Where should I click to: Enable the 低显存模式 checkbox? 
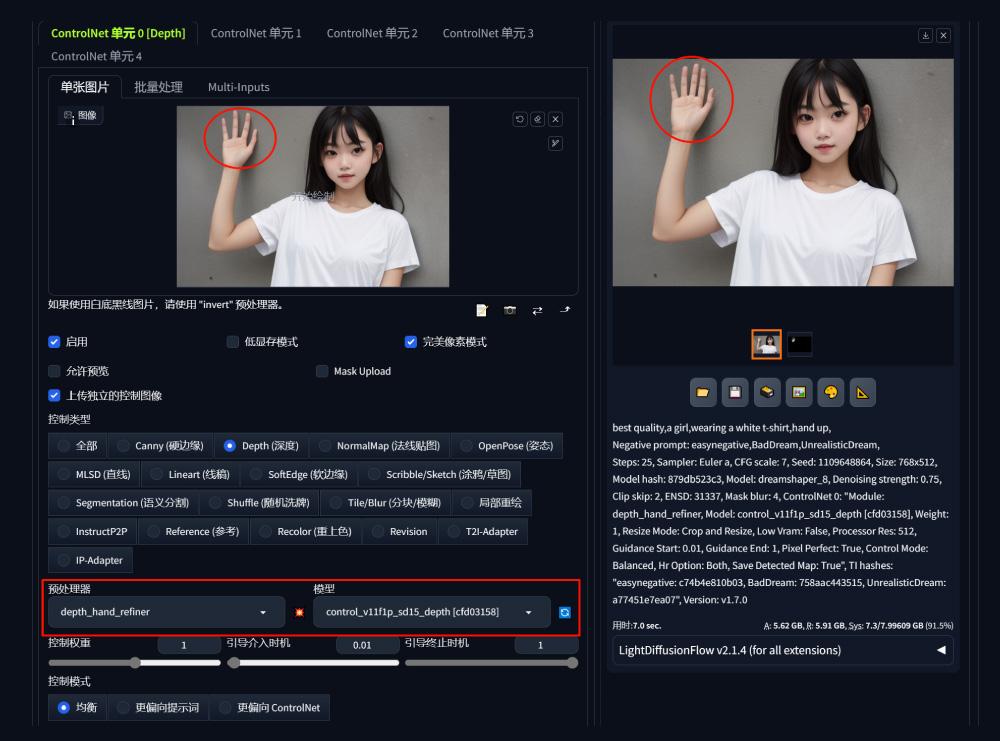(232, 342)
